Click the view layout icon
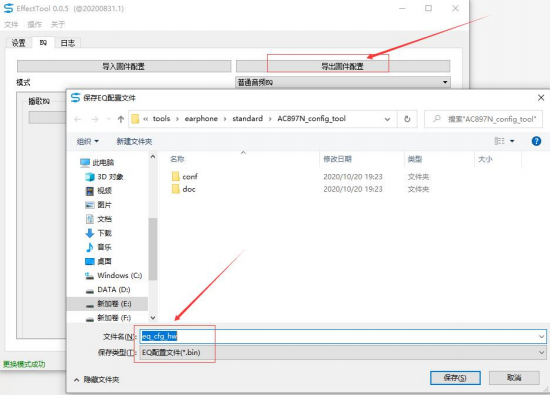Screen dimensions: 550x395 [x=499, y=141]
